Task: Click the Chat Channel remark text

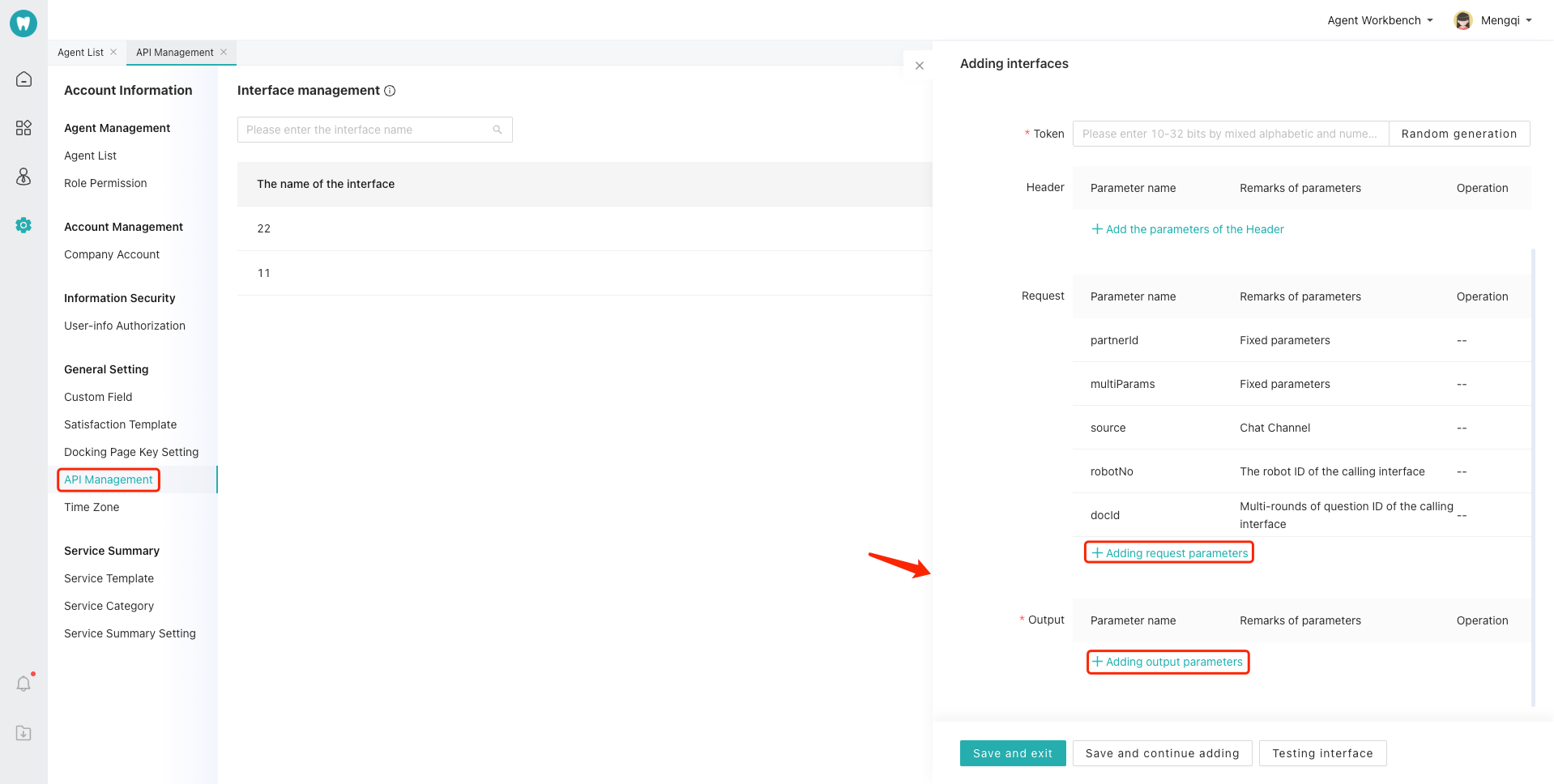Action: [1274, 428]
